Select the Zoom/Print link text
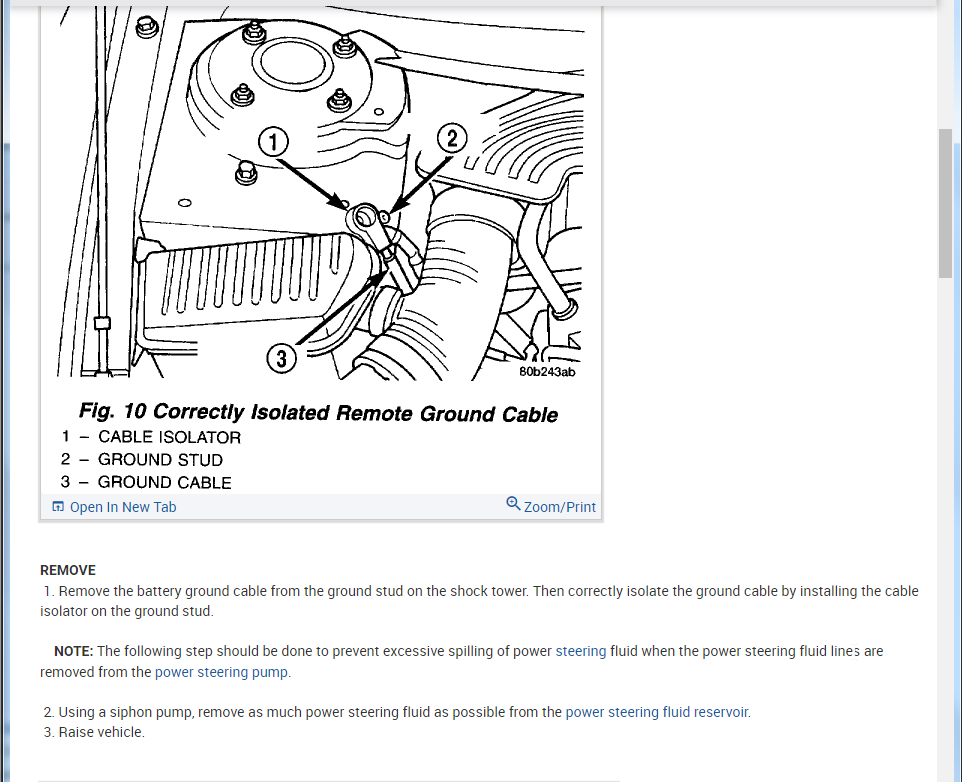This screenshot has height=782, width=962. point(560,507)
